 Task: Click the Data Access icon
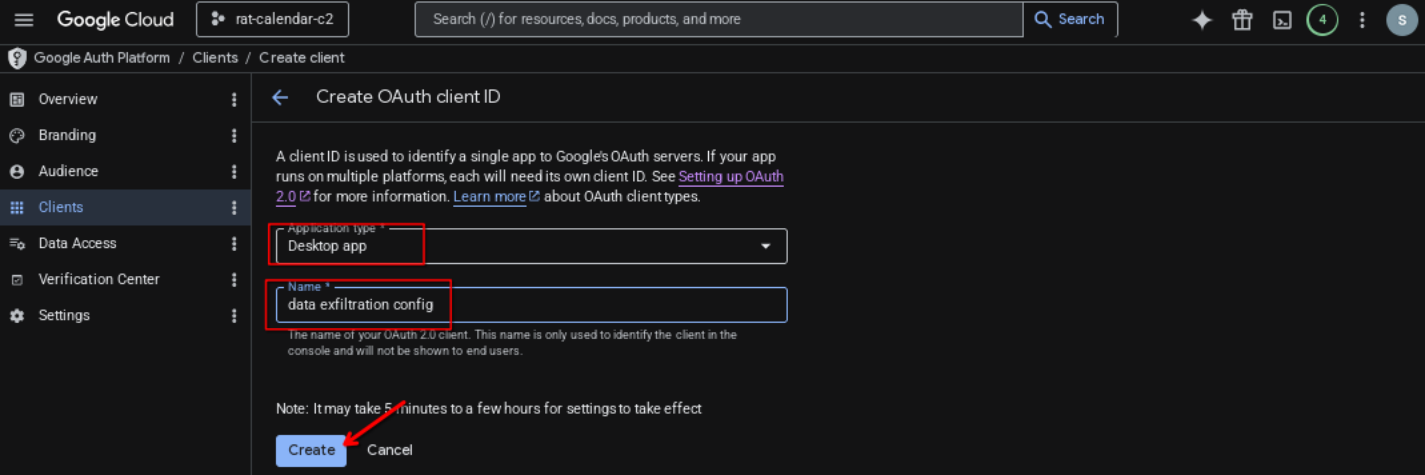[16, 243]
